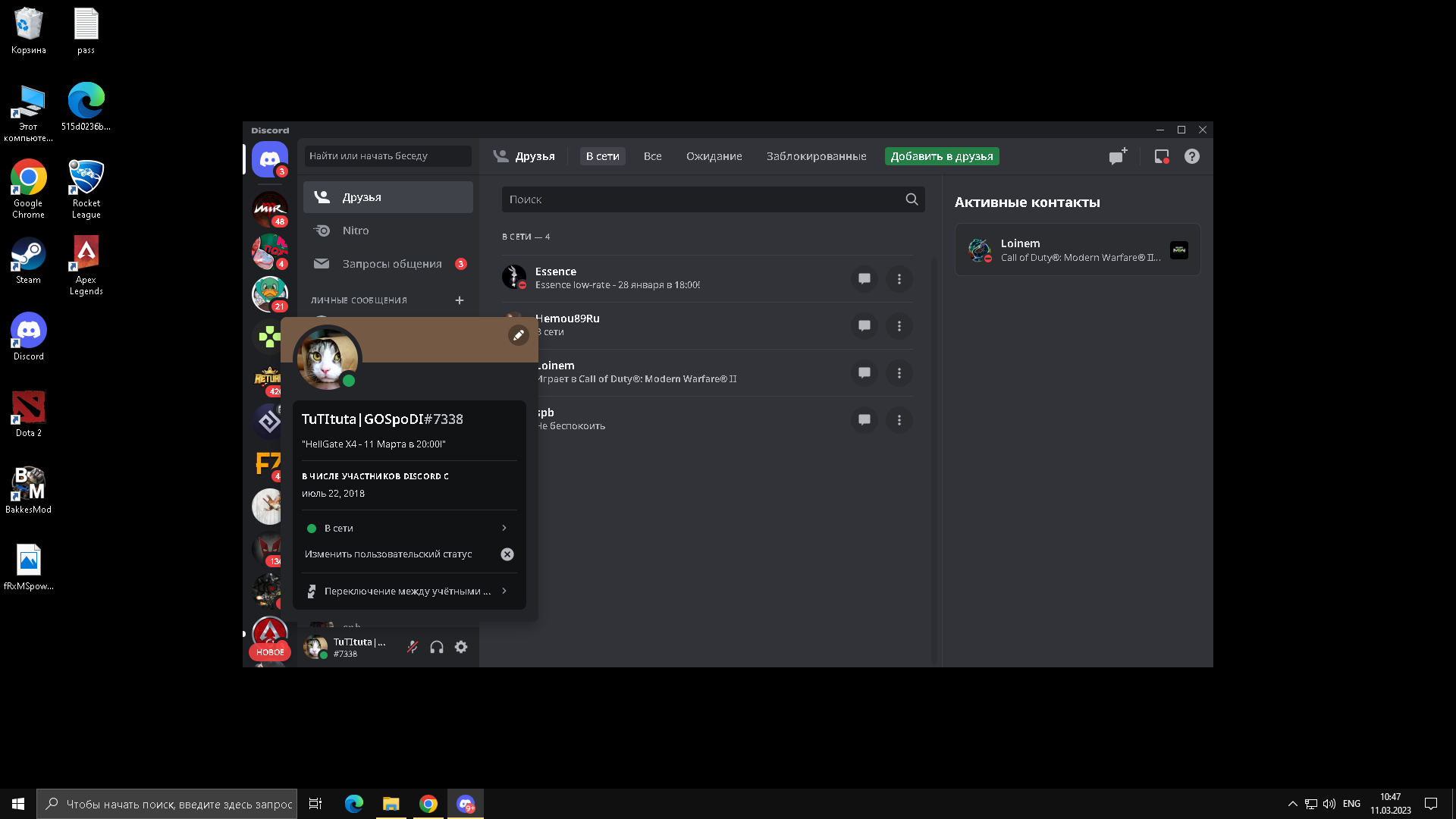Click 'Добавить в друзья' button
Image resolution: width=1456 pixels, height=819 pixels.
(942, 156)
